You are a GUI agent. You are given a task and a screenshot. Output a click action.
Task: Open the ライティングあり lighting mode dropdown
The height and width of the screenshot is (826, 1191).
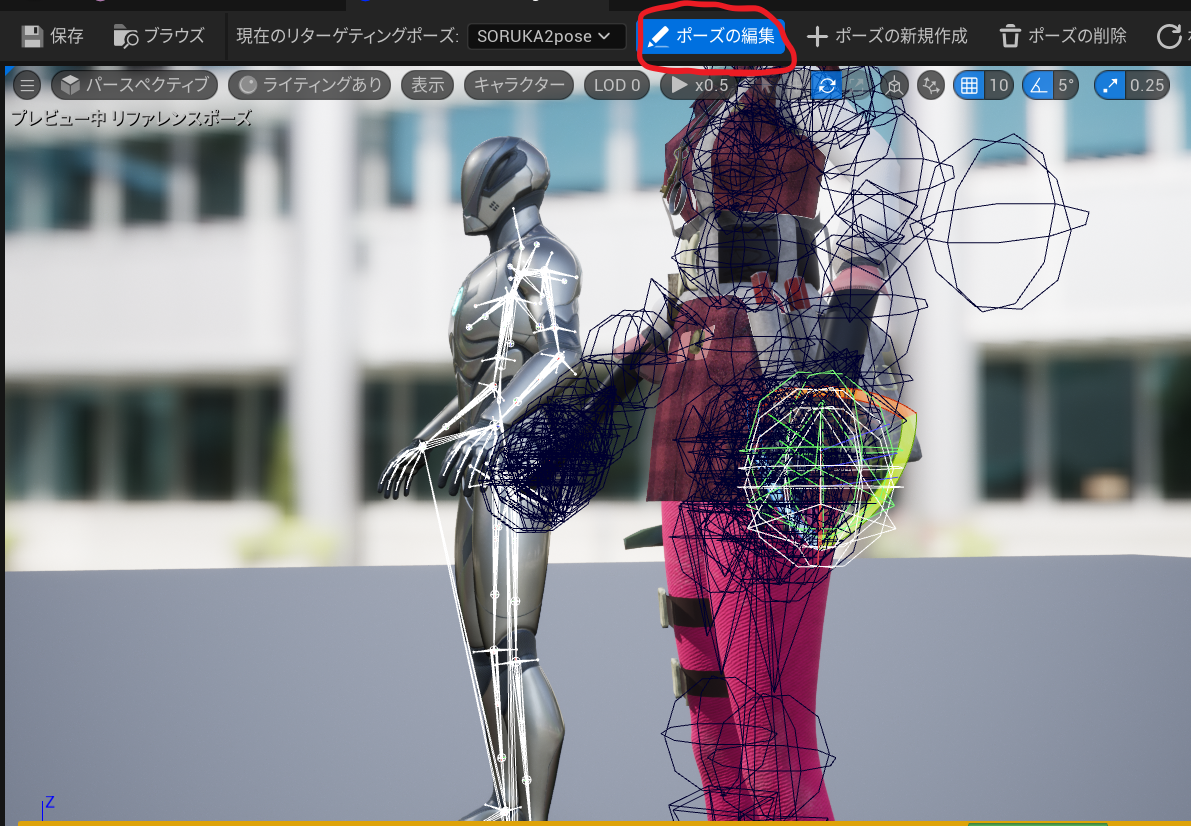point(309,85)
